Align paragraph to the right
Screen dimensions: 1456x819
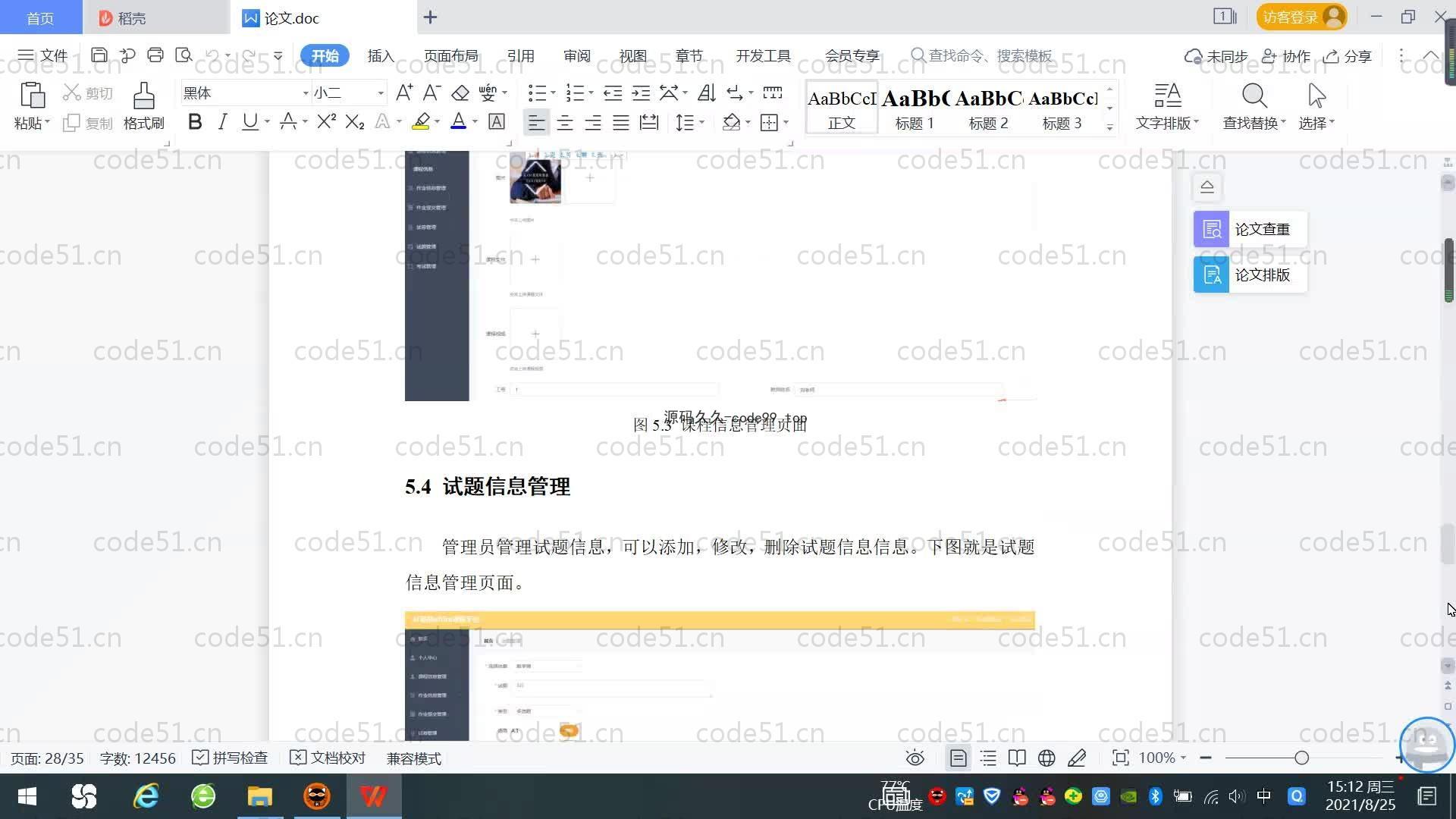pos(593,122)
